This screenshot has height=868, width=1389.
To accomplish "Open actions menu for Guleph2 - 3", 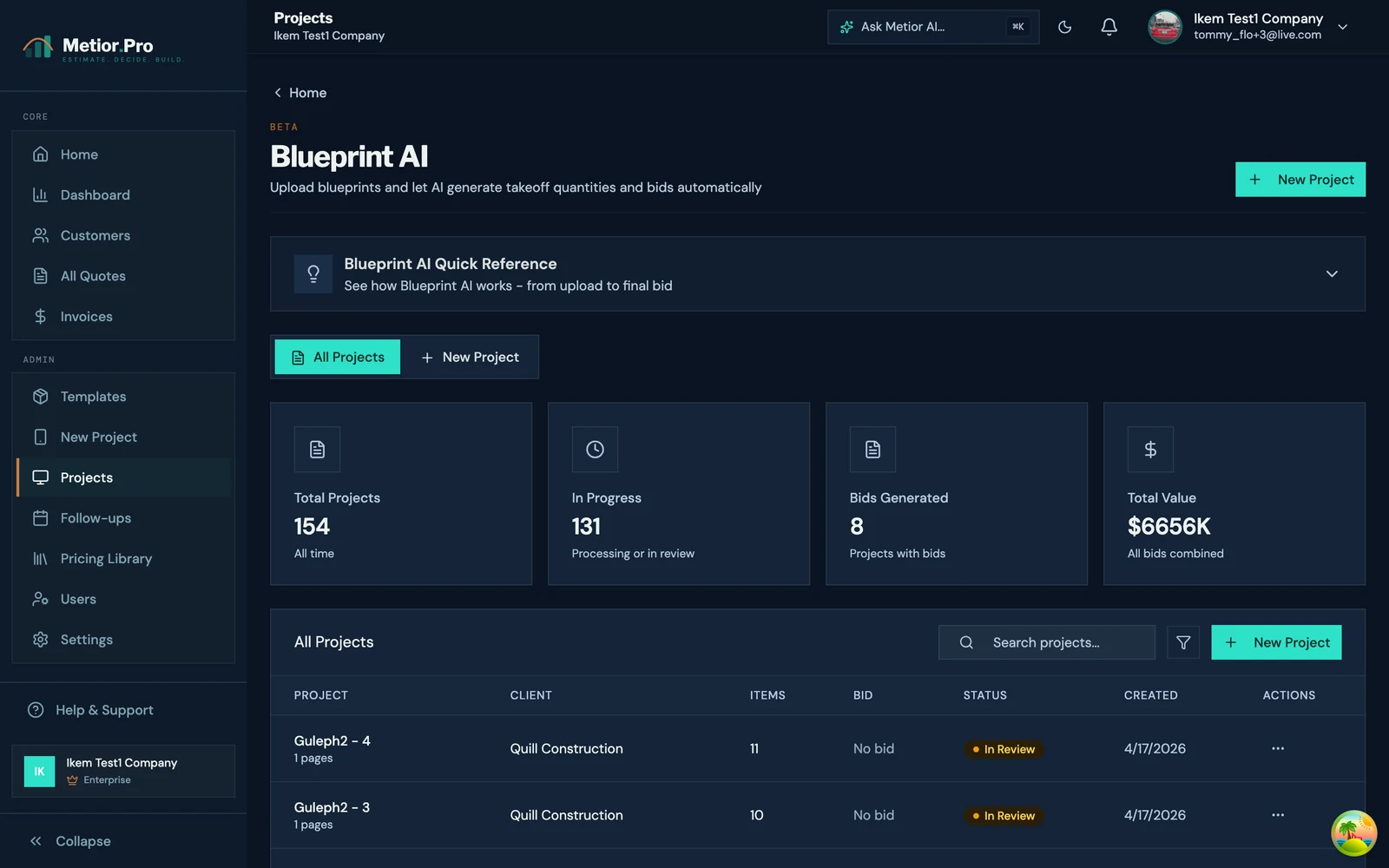I will [1278, 815].
